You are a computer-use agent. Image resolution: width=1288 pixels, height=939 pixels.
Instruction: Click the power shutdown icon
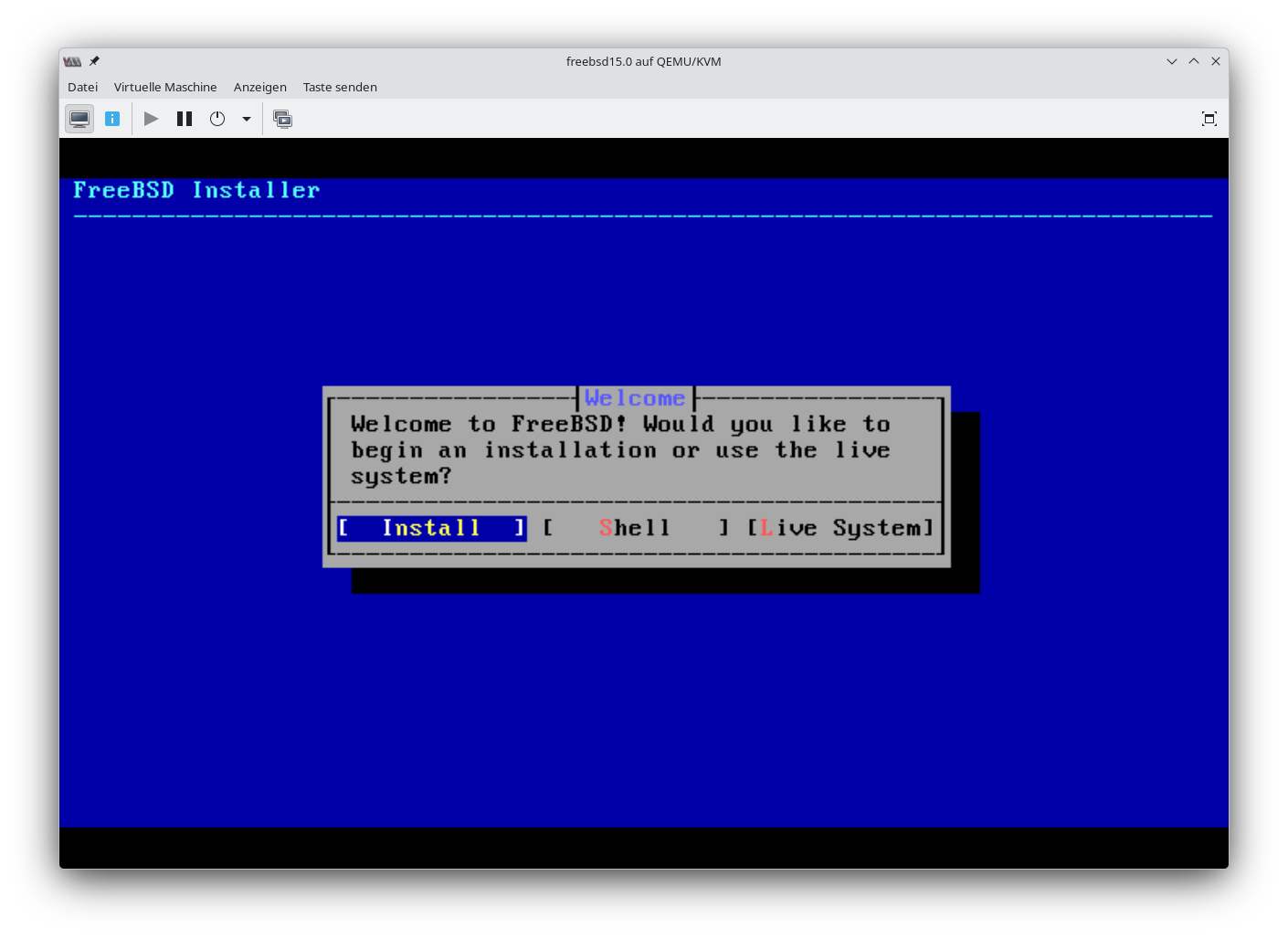point(217,119)
